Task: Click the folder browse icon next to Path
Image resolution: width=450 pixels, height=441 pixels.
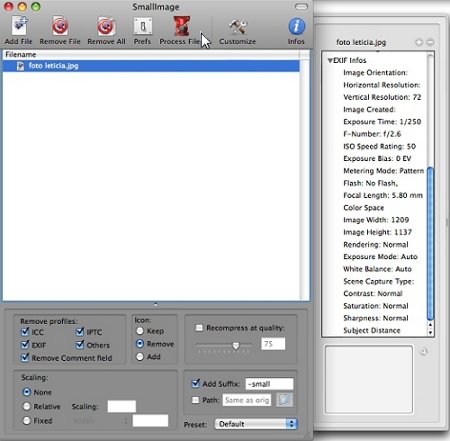Action: [x=284, y=400]
